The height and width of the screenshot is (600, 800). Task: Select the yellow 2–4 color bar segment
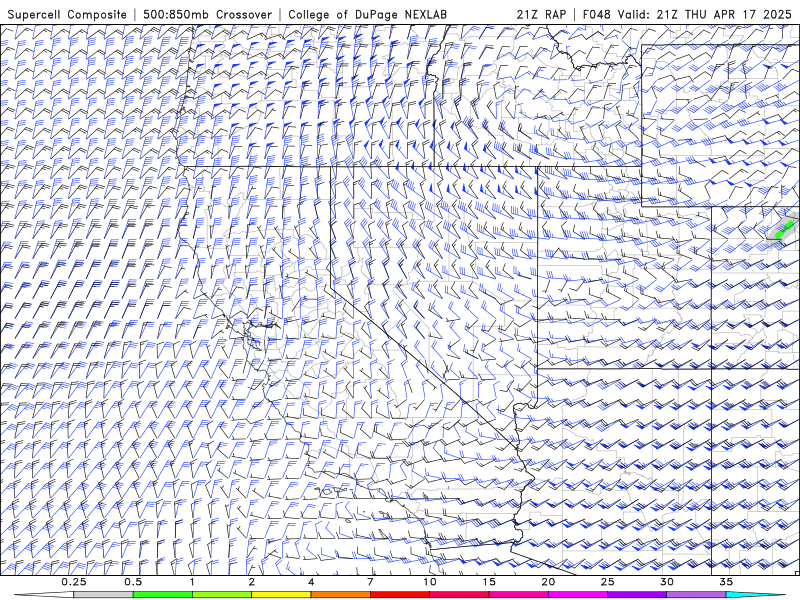click(281, 595)
